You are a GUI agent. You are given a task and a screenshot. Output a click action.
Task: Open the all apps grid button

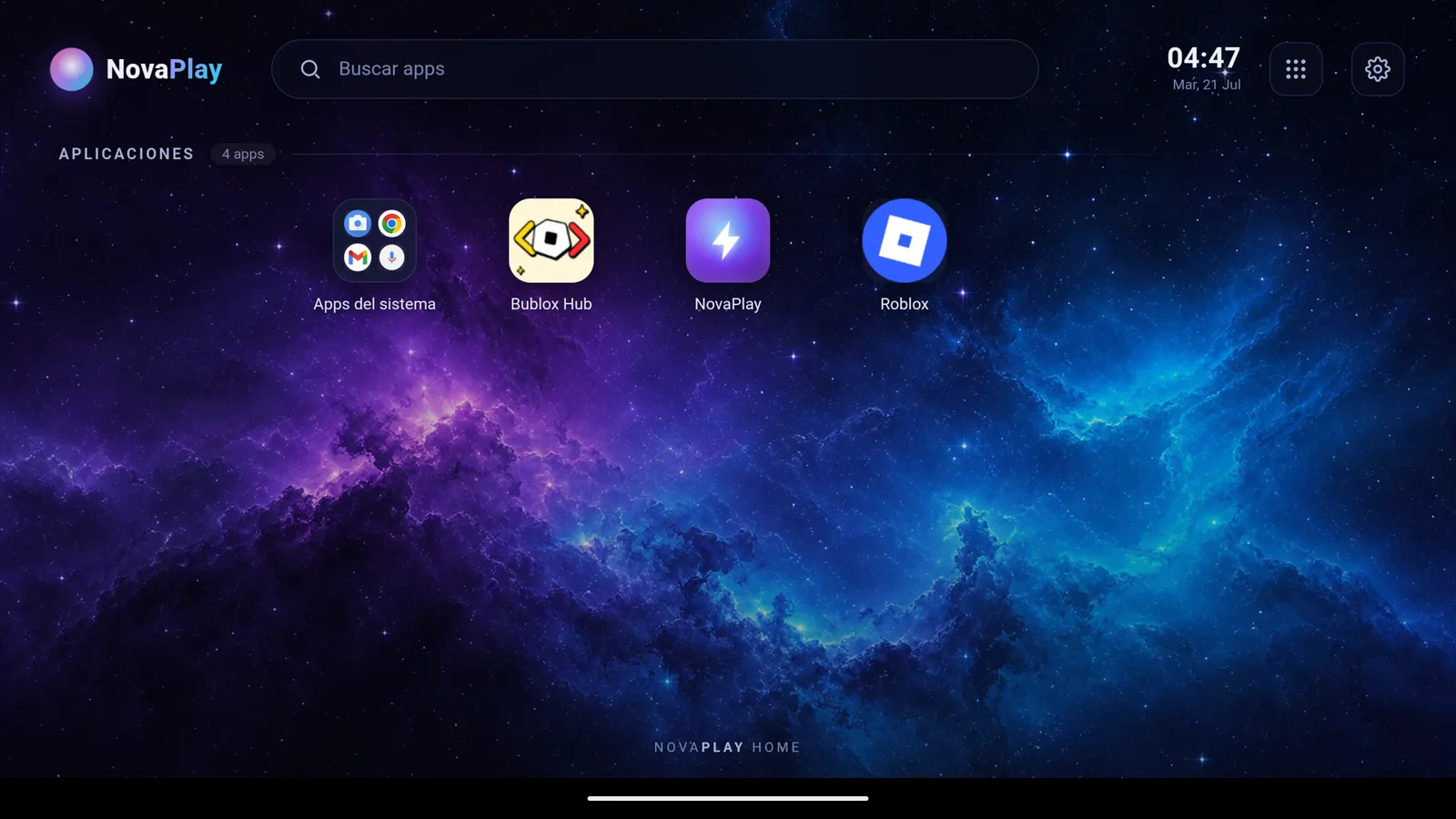pos(1295,69)
